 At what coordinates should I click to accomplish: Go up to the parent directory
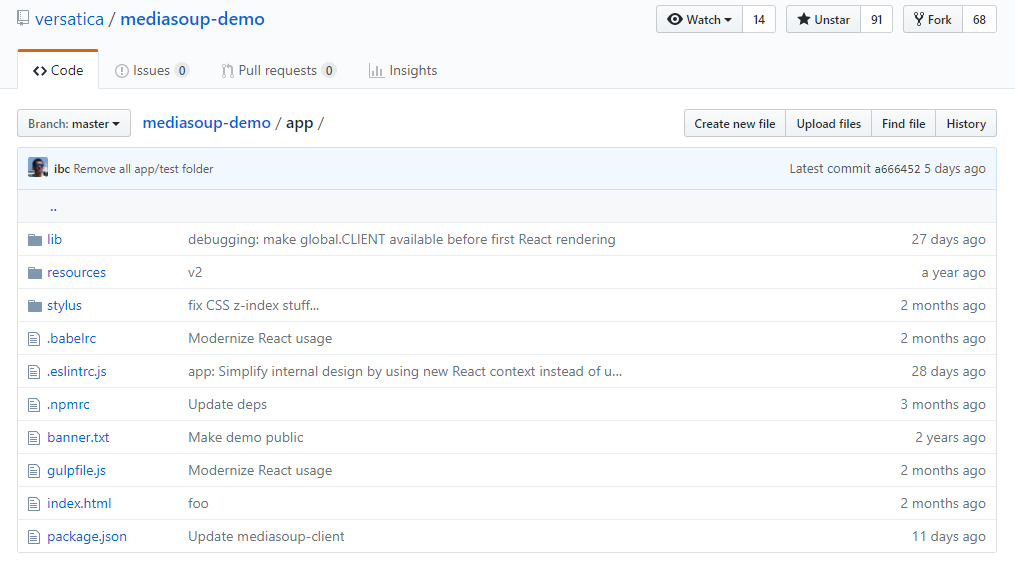(x=53, y=207)
